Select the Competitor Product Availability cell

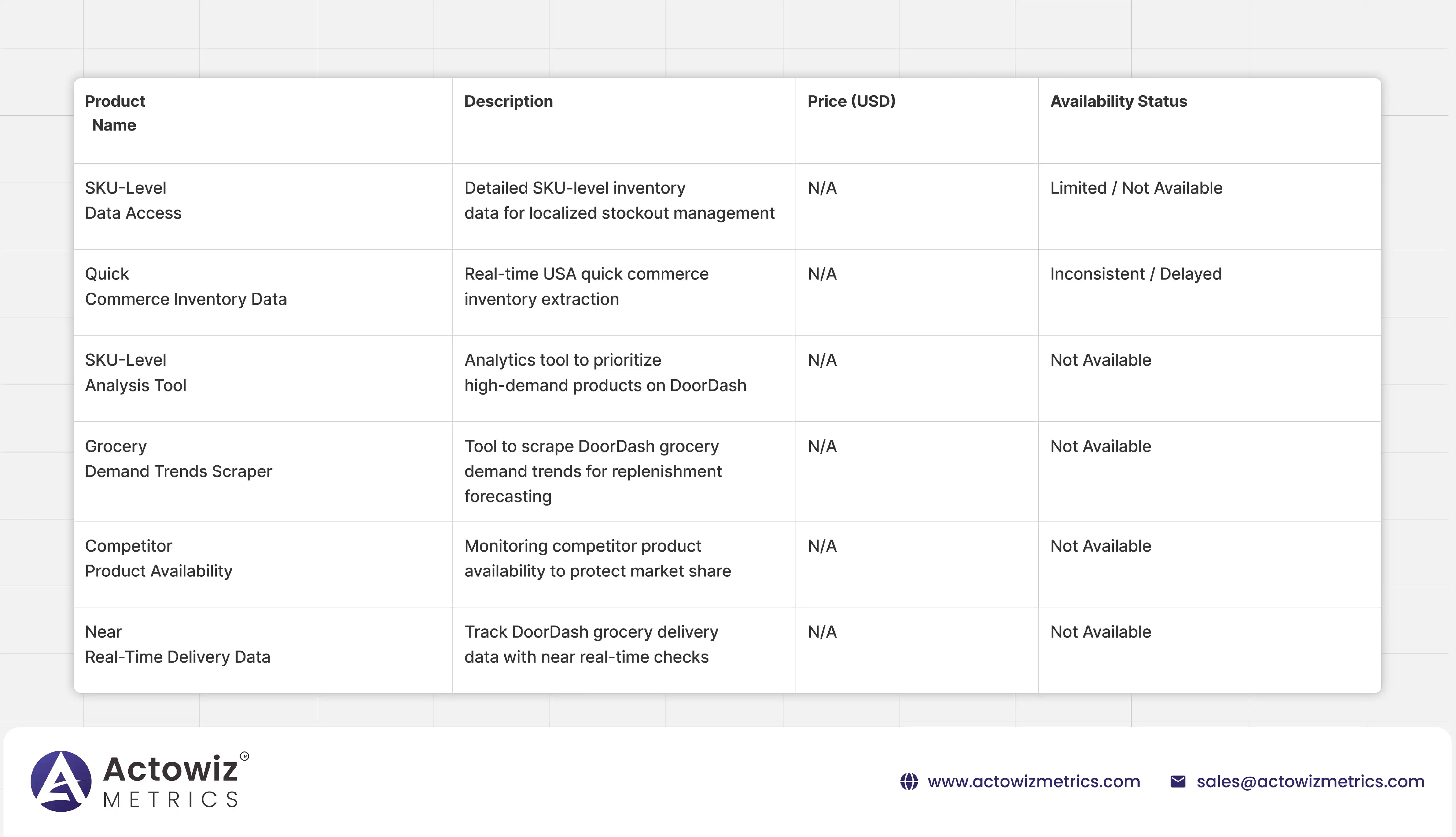(159, 558)
